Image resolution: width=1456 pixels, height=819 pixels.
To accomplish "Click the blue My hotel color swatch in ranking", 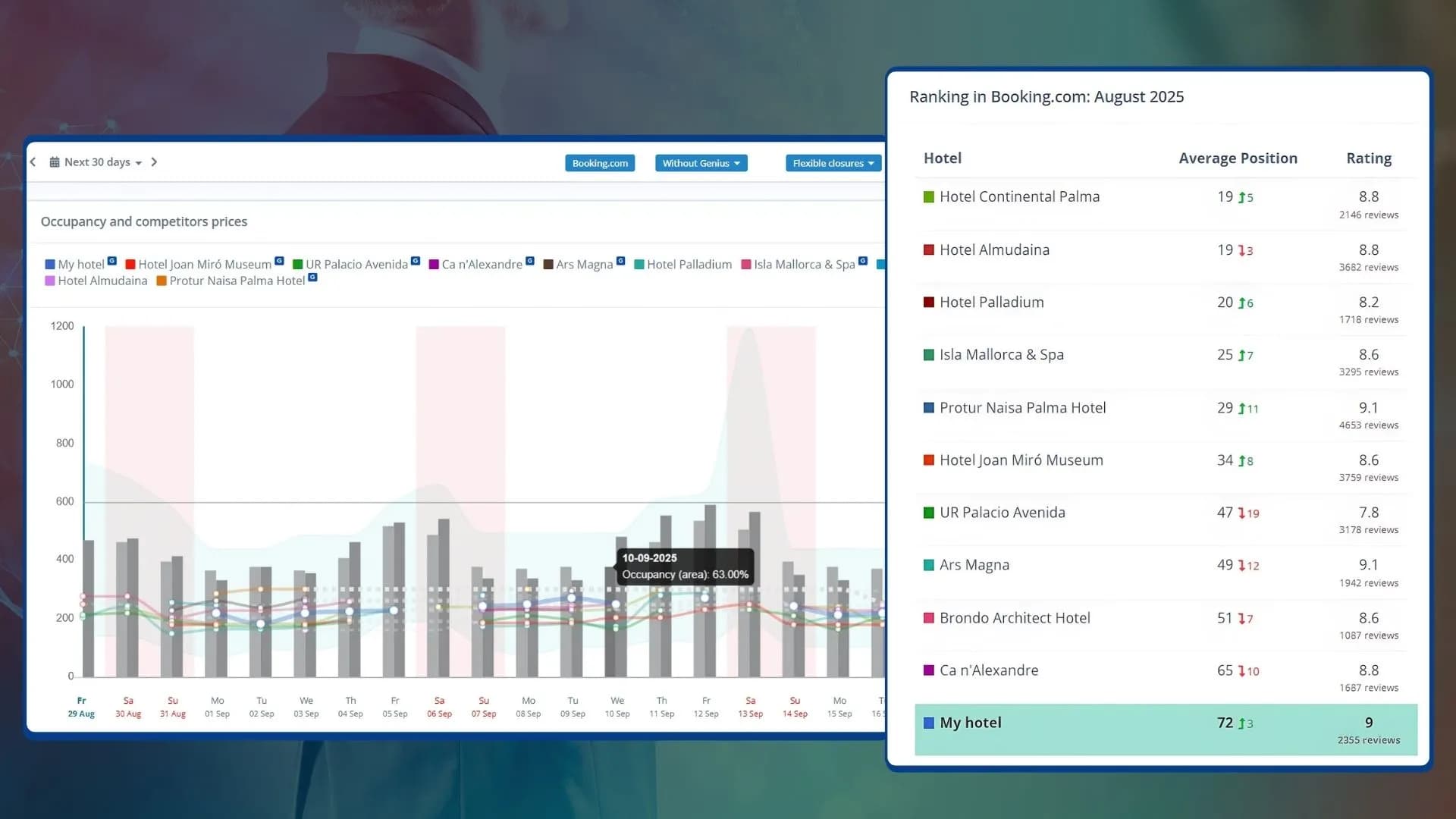I will click(928, 723).
